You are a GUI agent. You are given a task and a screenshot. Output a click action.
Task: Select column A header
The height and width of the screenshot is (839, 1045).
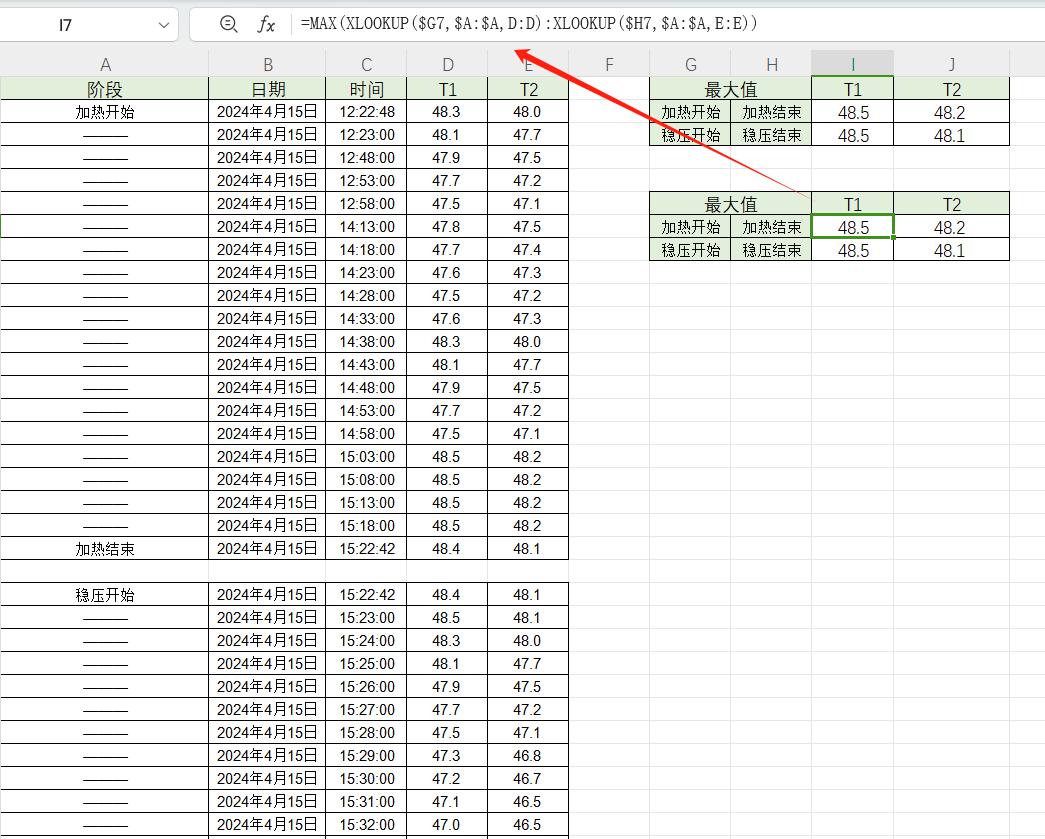[105, 65]
